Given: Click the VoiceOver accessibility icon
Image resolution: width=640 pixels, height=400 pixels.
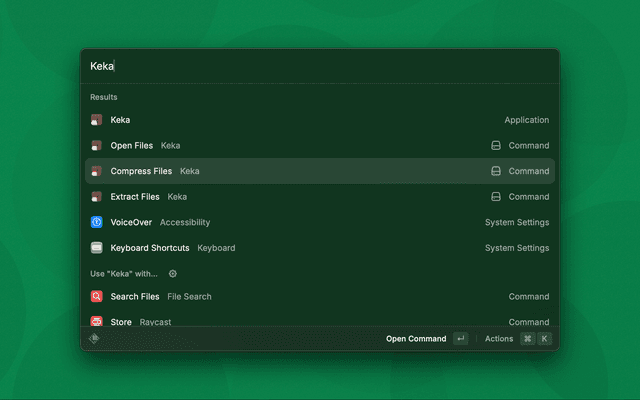Looking at the screenshot, I should pos(97,222).
